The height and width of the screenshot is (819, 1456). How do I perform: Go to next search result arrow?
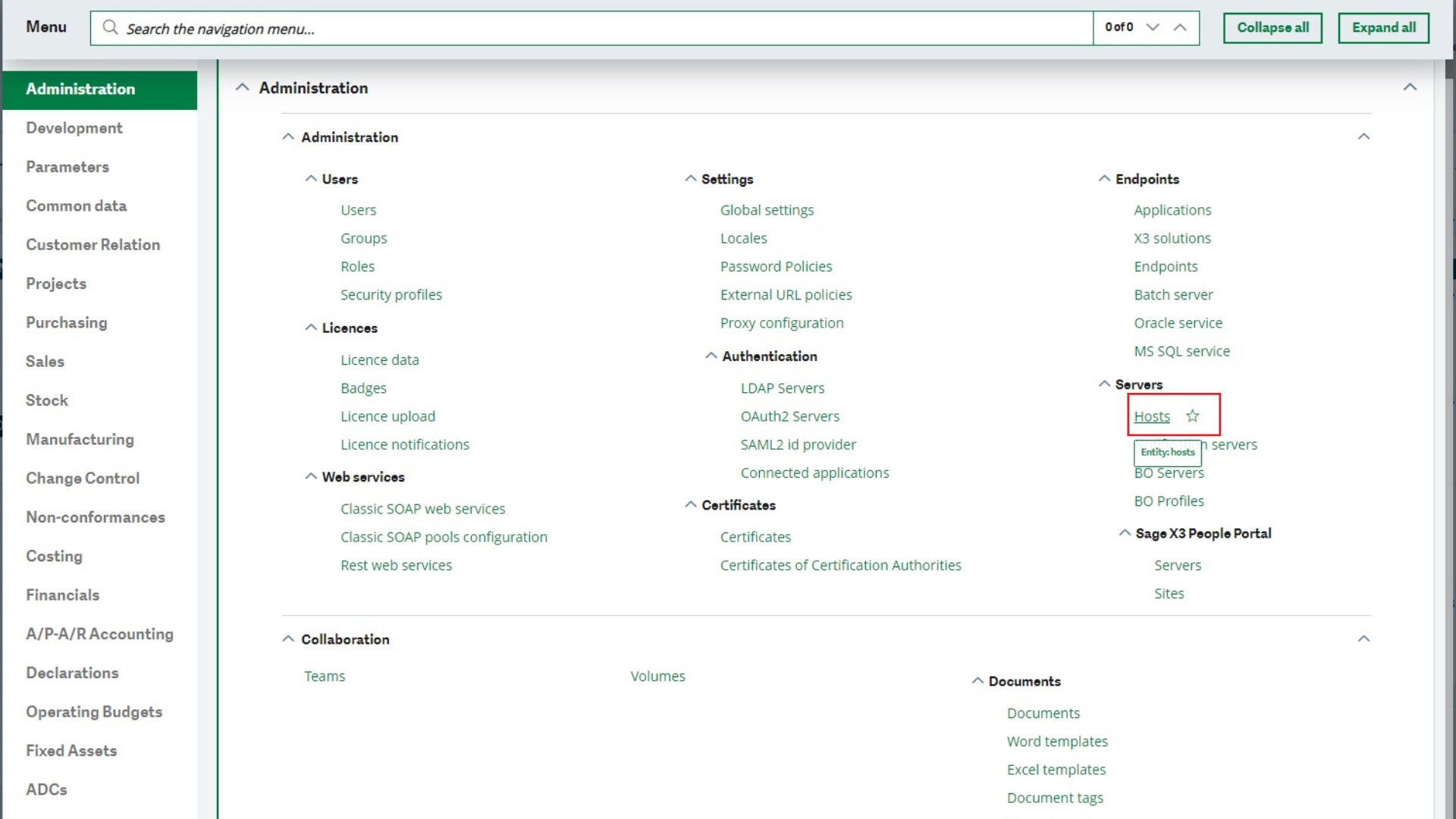click(x=1153, y=27)
